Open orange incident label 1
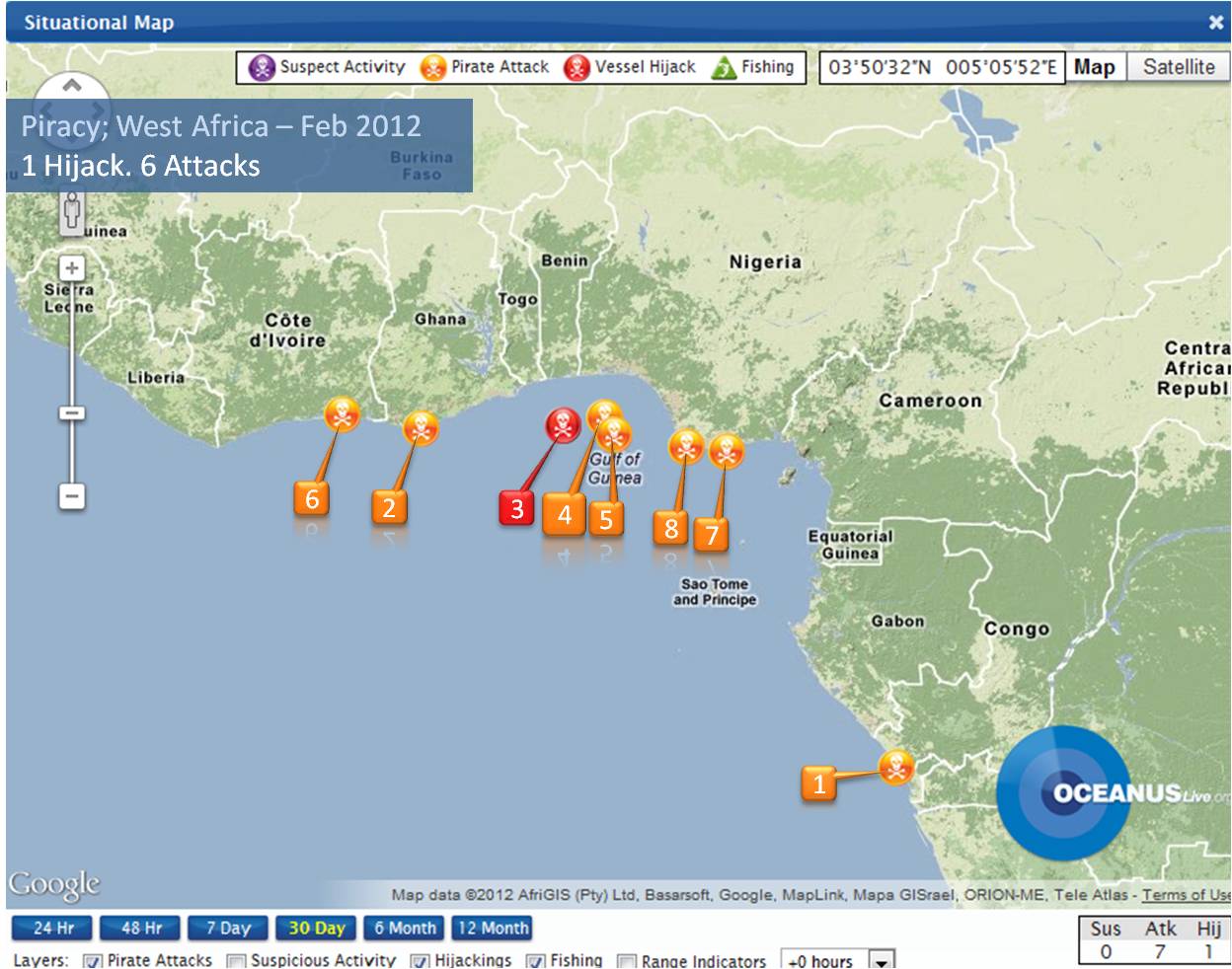The width and height of the screenshot is (1232, 969). coord(818,783)
